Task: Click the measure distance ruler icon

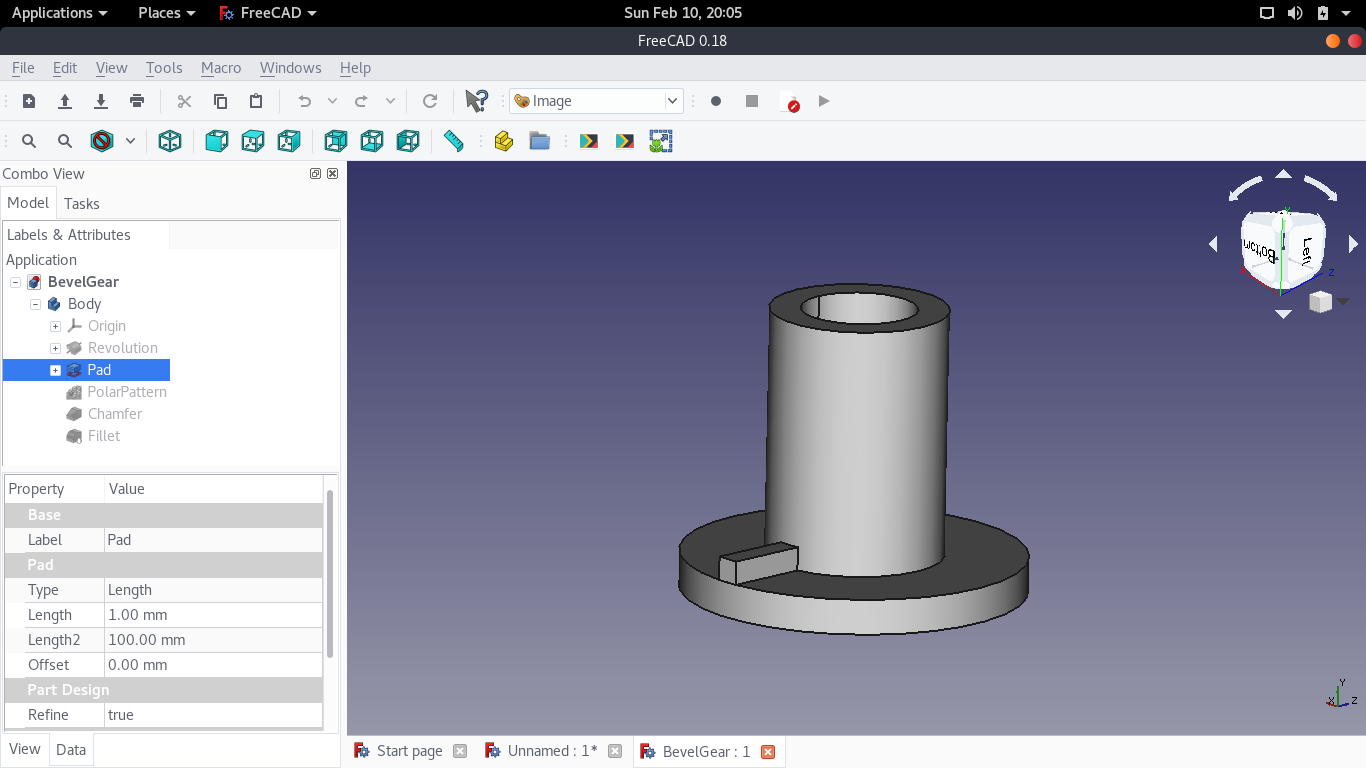Action: (x=453, y=141)
